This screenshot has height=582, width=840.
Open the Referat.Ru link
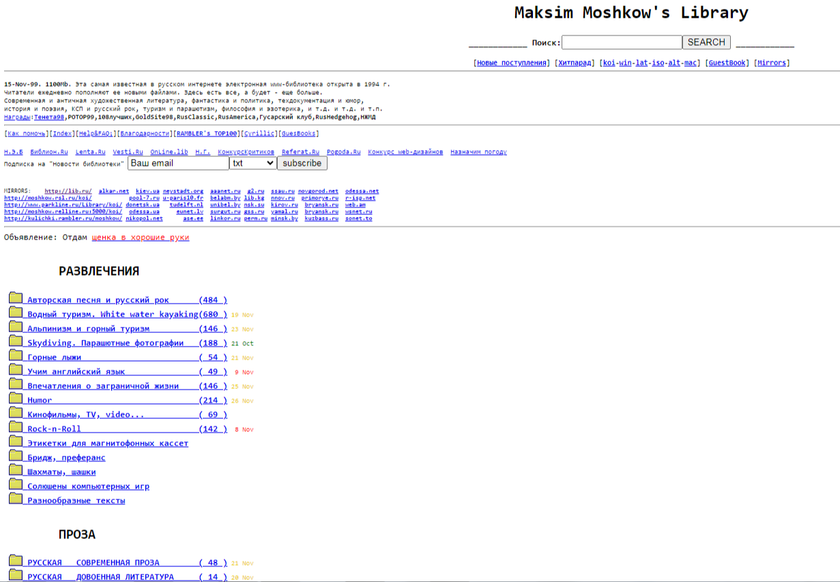pos(301,152)
